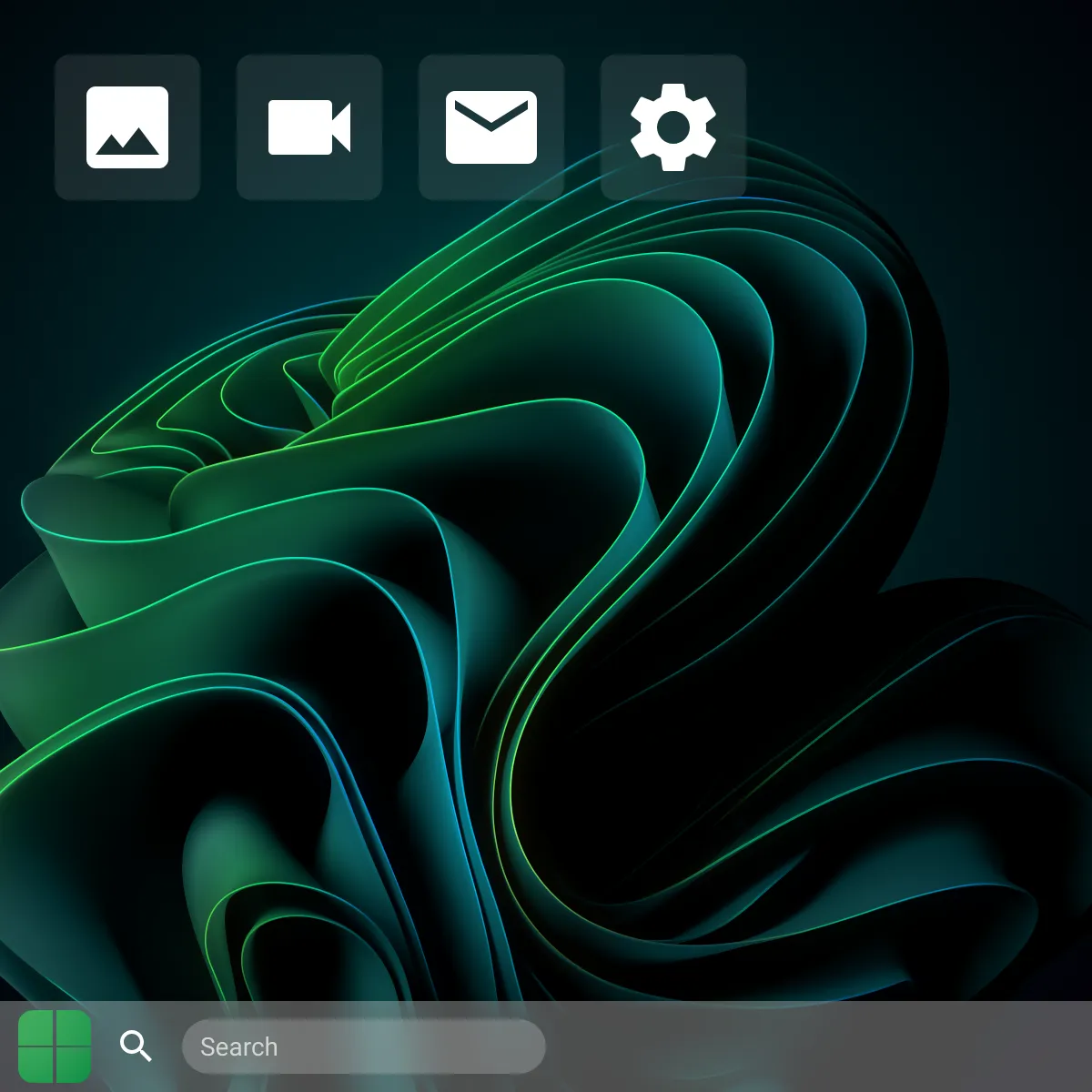Screen dimensions: 1092x1092
Task: Open the Mail envelope icon
Action: coord(491,127)
